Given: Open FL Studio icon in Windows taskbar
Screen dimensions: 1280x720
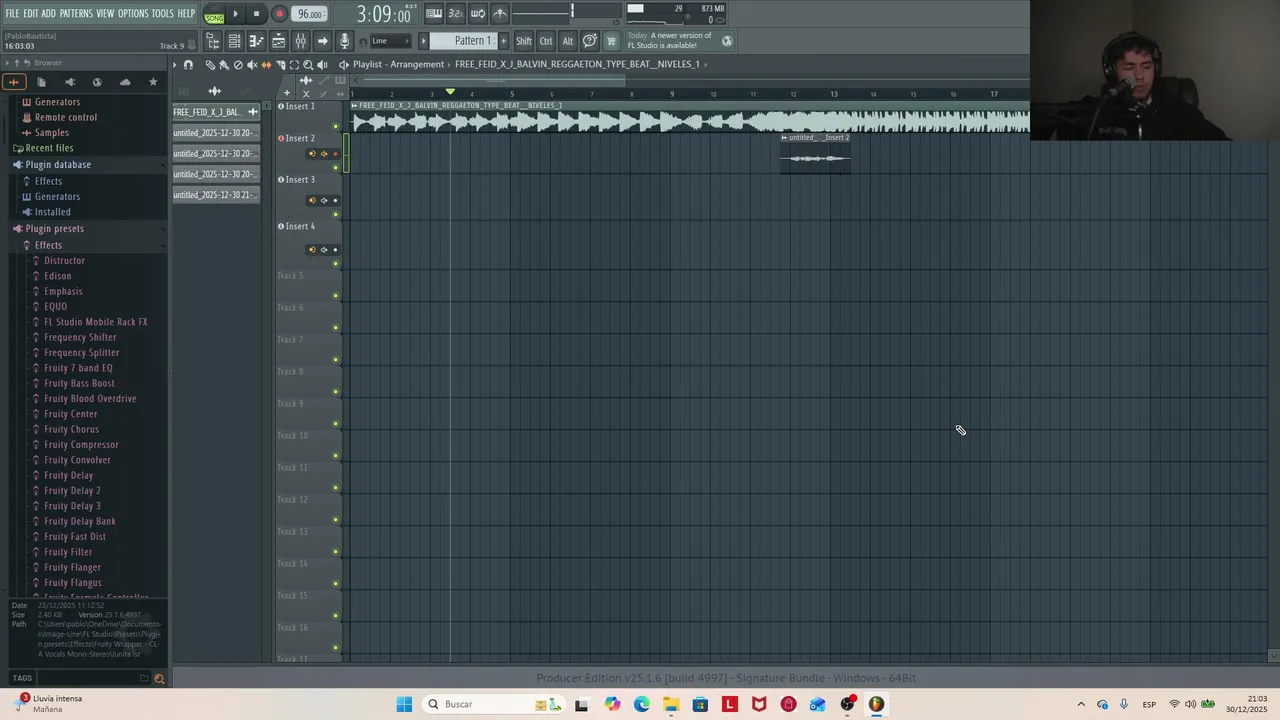Looking at the screenshot, I should pos(876,704).
